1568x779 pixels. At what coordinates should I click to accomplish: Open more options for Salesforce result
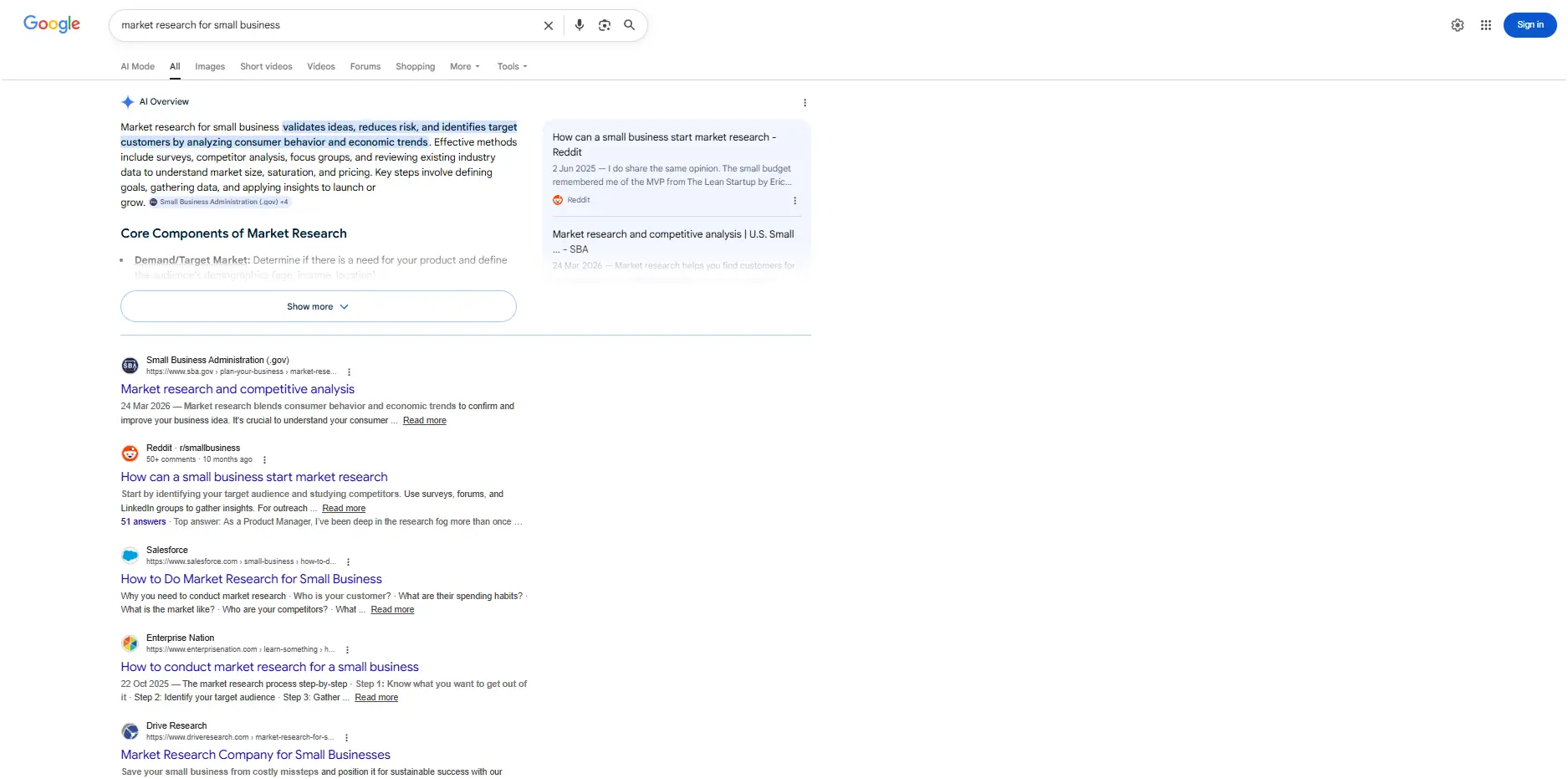tap(348, 562)
